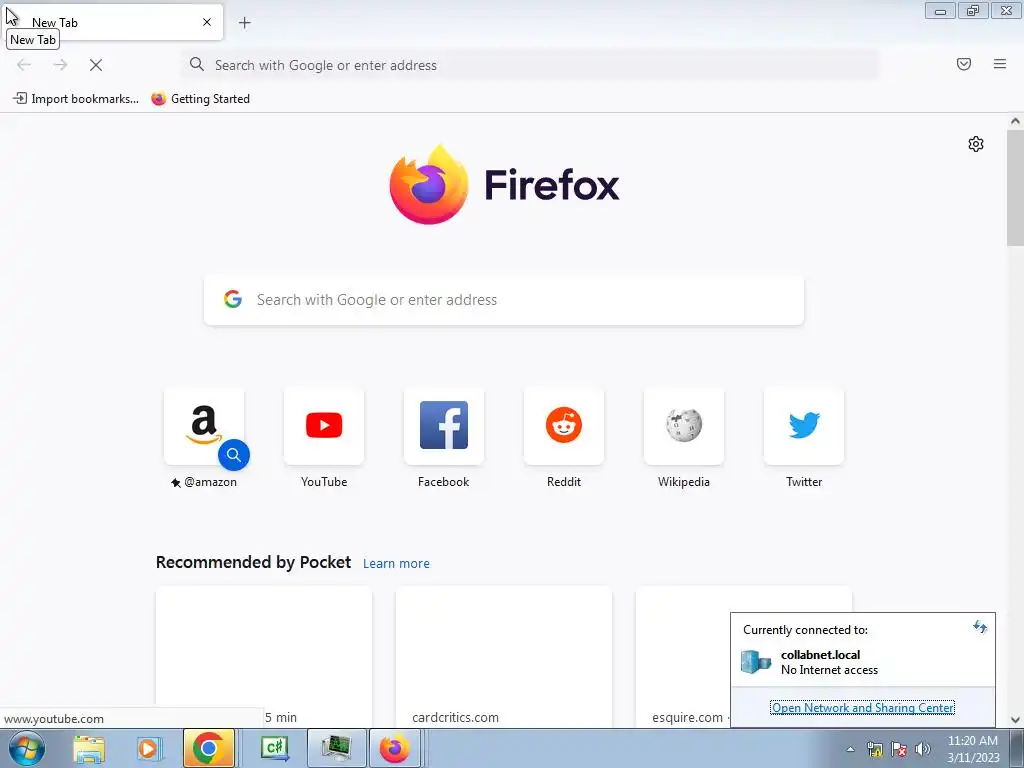Open the 5 min Pocket story card
This screenshot has height=768, width=1024.
coord(264,656)
